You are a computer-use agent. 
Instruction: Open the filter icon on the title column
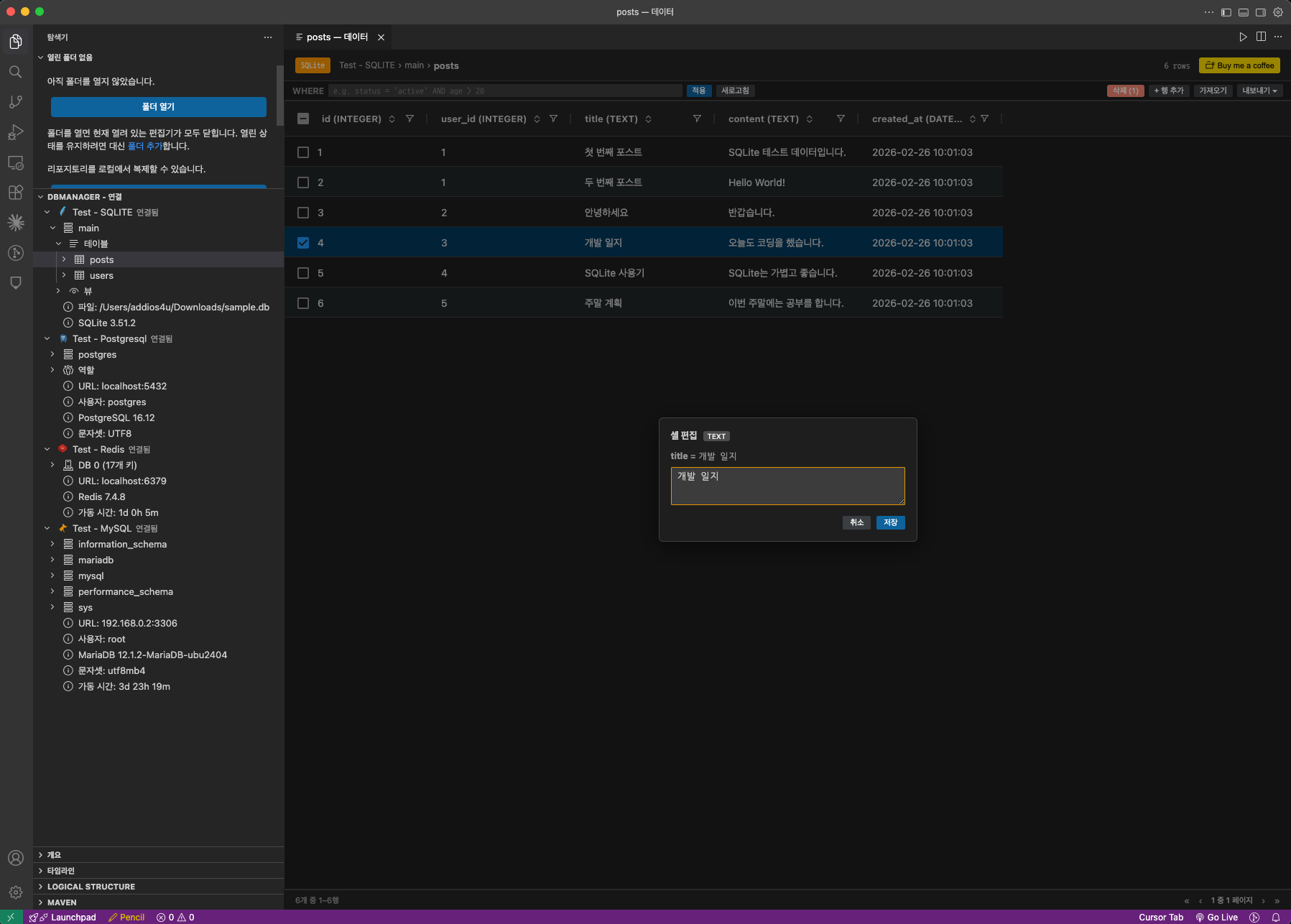(697, 119)
